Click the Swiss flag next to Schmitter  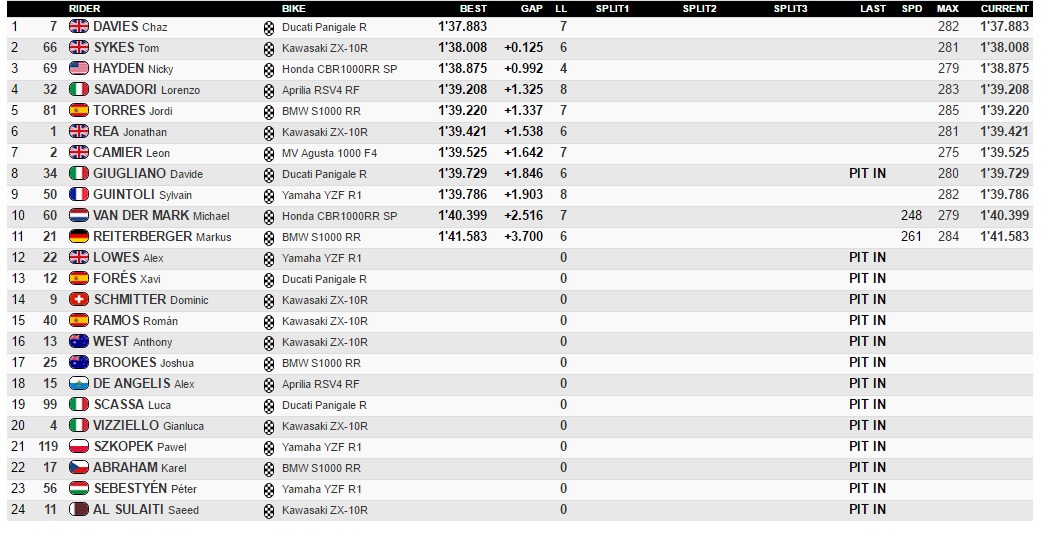click(78, 300)
